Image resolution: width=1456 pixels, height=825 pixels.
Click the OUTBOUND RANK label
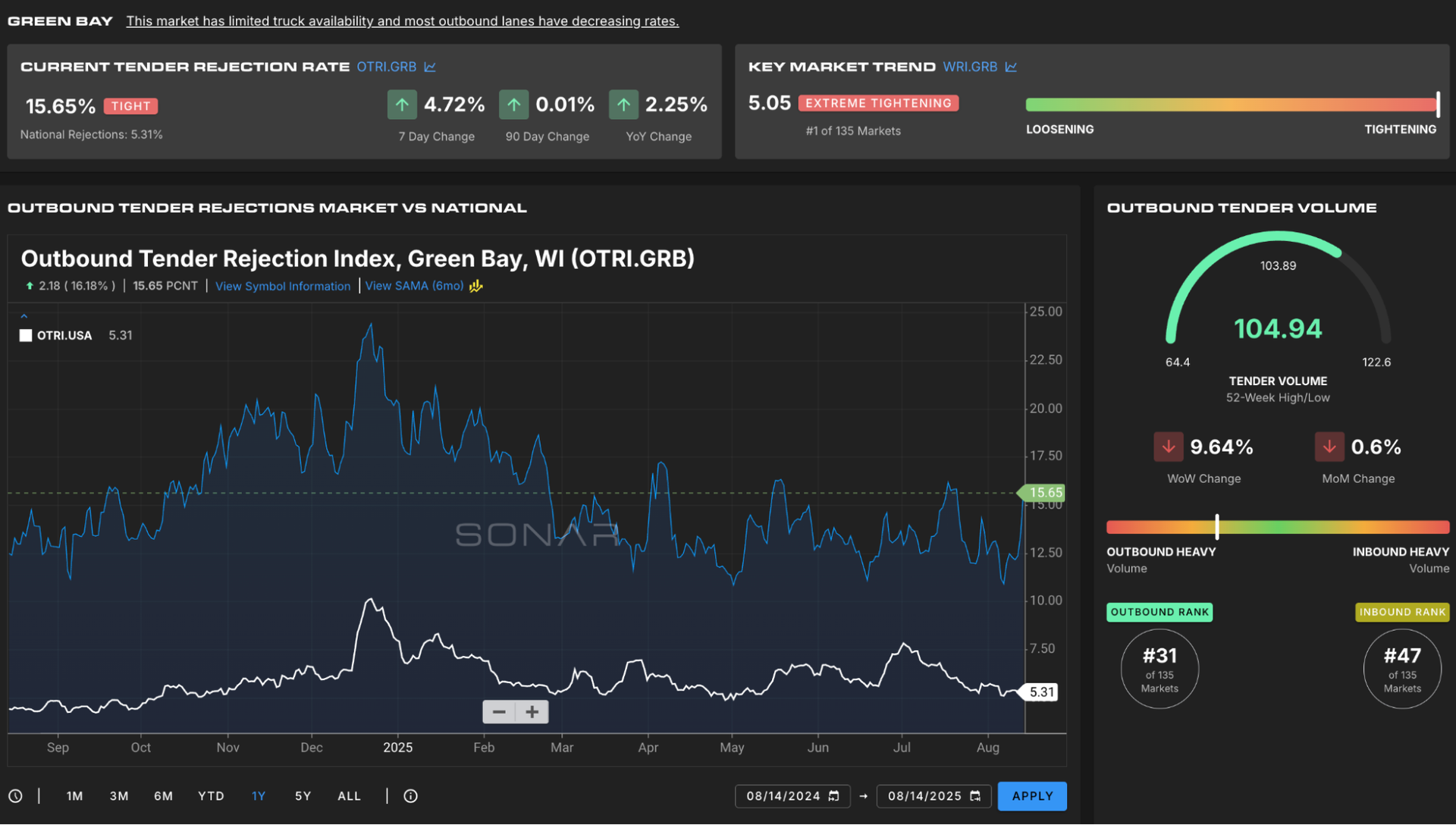tap(1159, 612)
